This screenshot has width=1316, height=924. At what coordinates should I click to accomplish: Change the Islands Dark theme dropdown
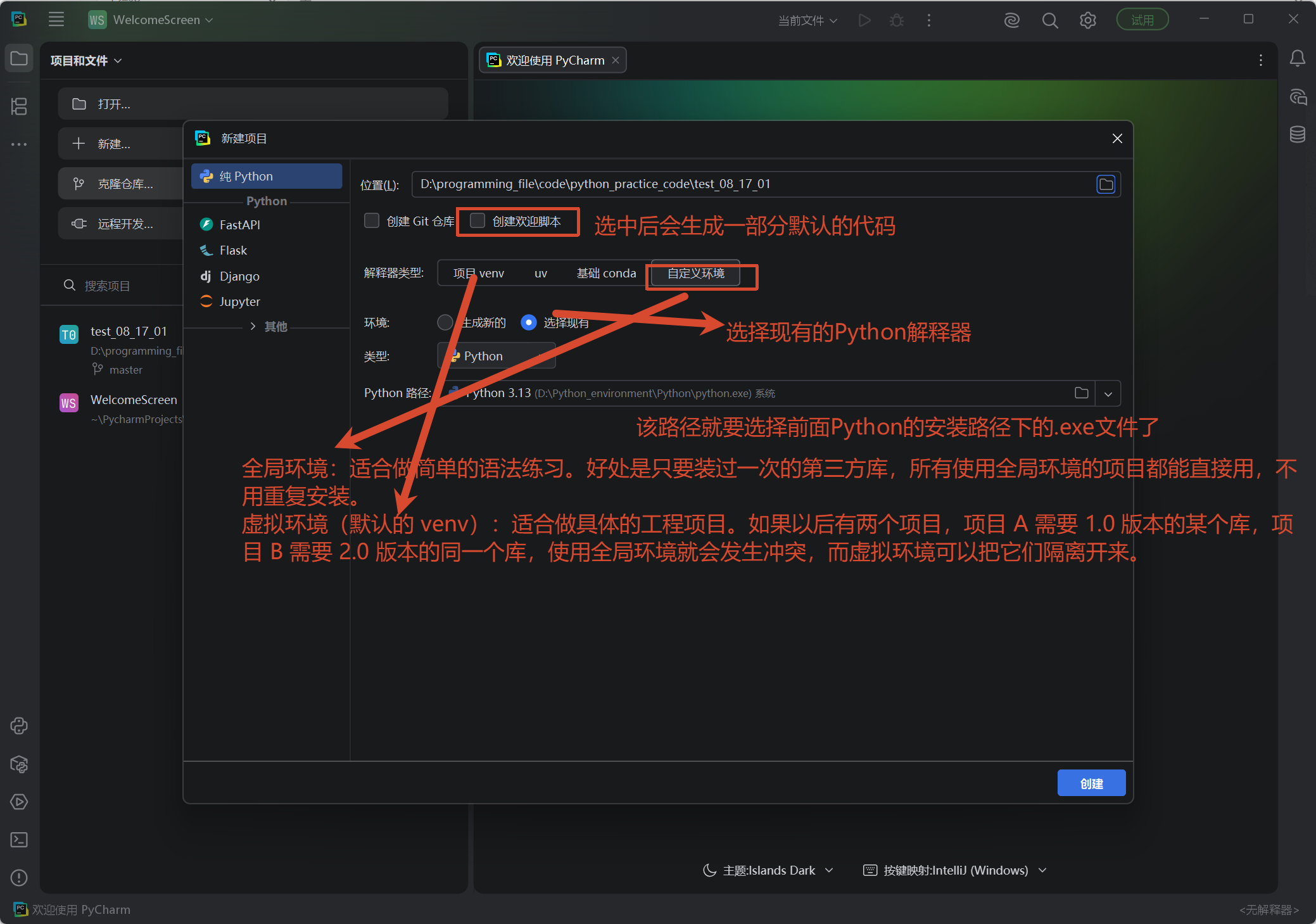(x=768, y=870)
